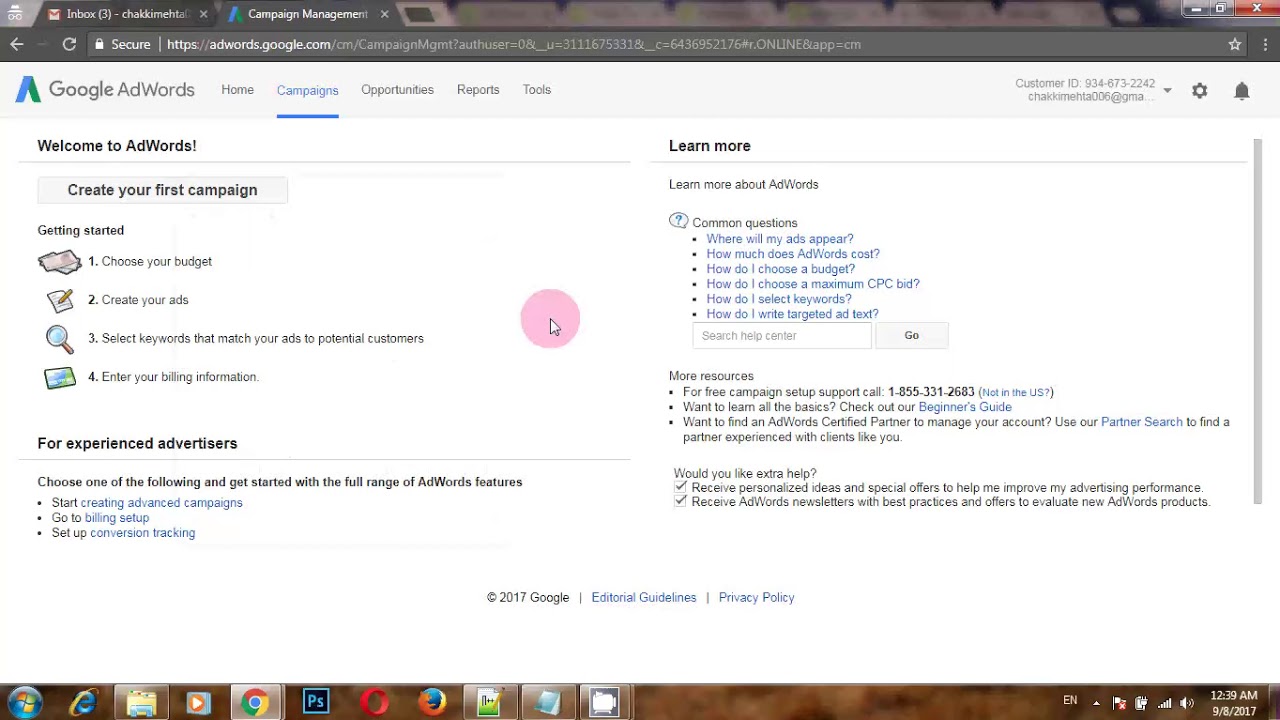This screenshot has height=720, width=1280.
Task: Click the Learn more panel scrollbar
Action: pos(1258,322)
